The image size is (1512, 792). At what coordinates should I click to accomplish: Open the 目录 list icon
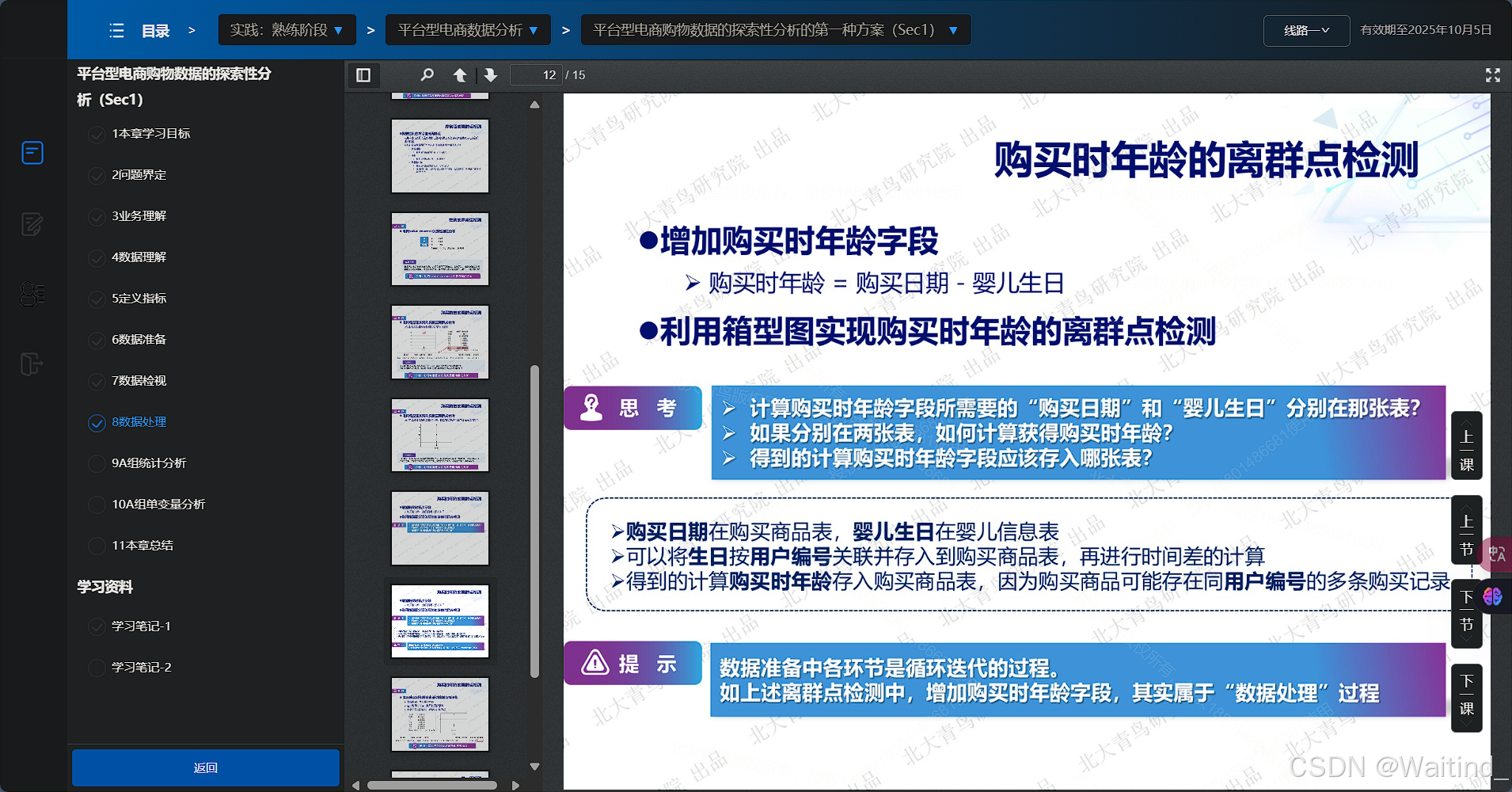point(116,31)
